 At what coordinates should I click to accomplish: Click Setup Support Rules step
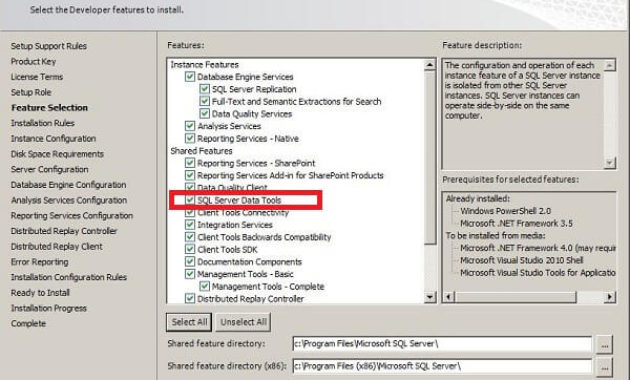pos(49,46)
